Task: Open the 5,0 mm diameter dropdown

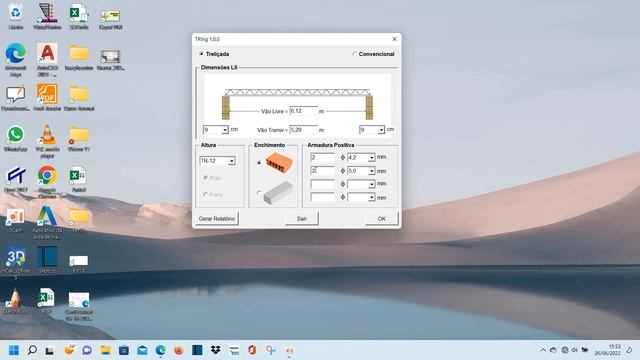Action: point(371,171)
